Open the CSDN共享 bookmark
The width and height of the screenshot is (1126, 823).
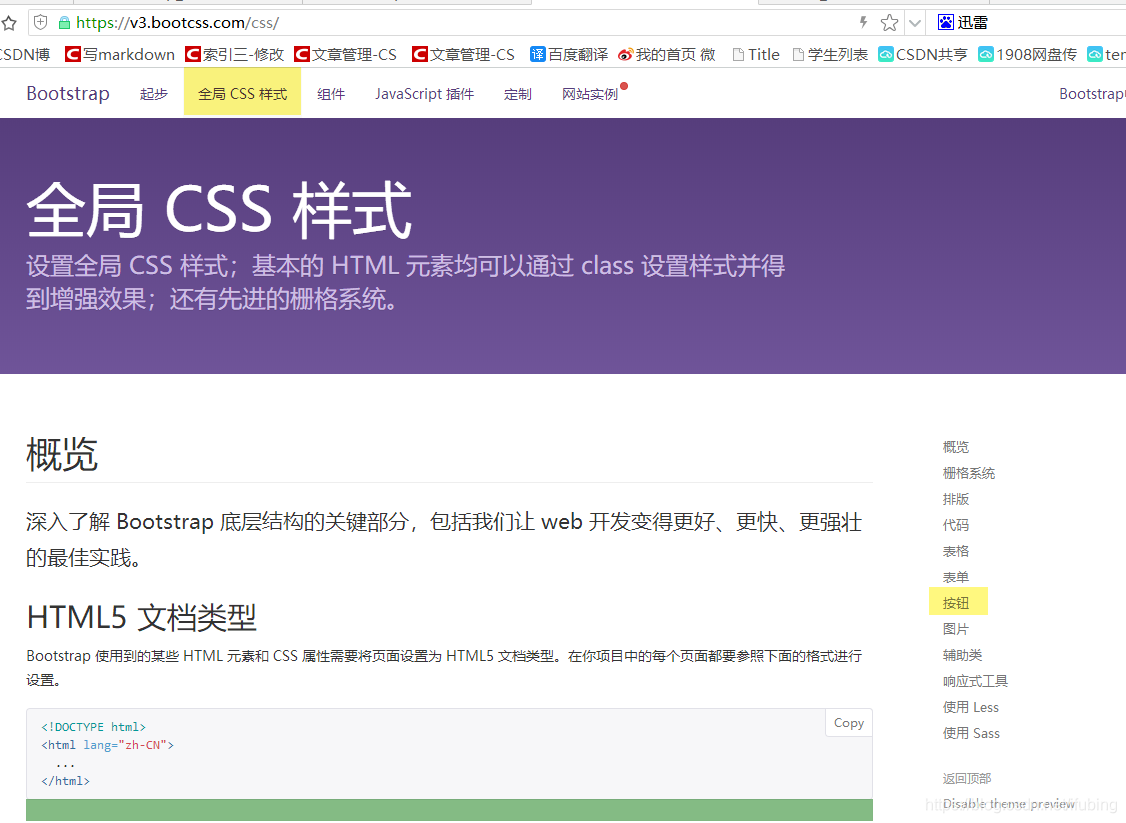click(x=923, y=55)
